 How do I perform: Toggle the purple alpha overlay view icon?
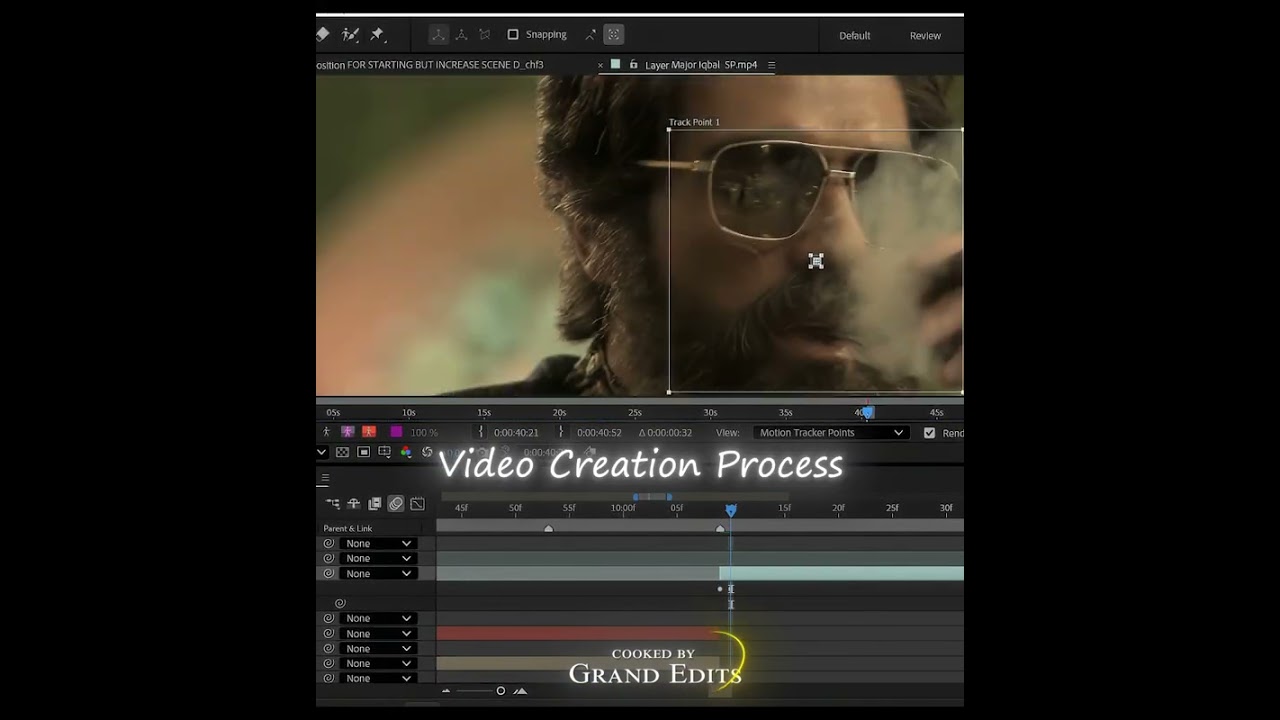pyautogui.click(x=347, y=432)
